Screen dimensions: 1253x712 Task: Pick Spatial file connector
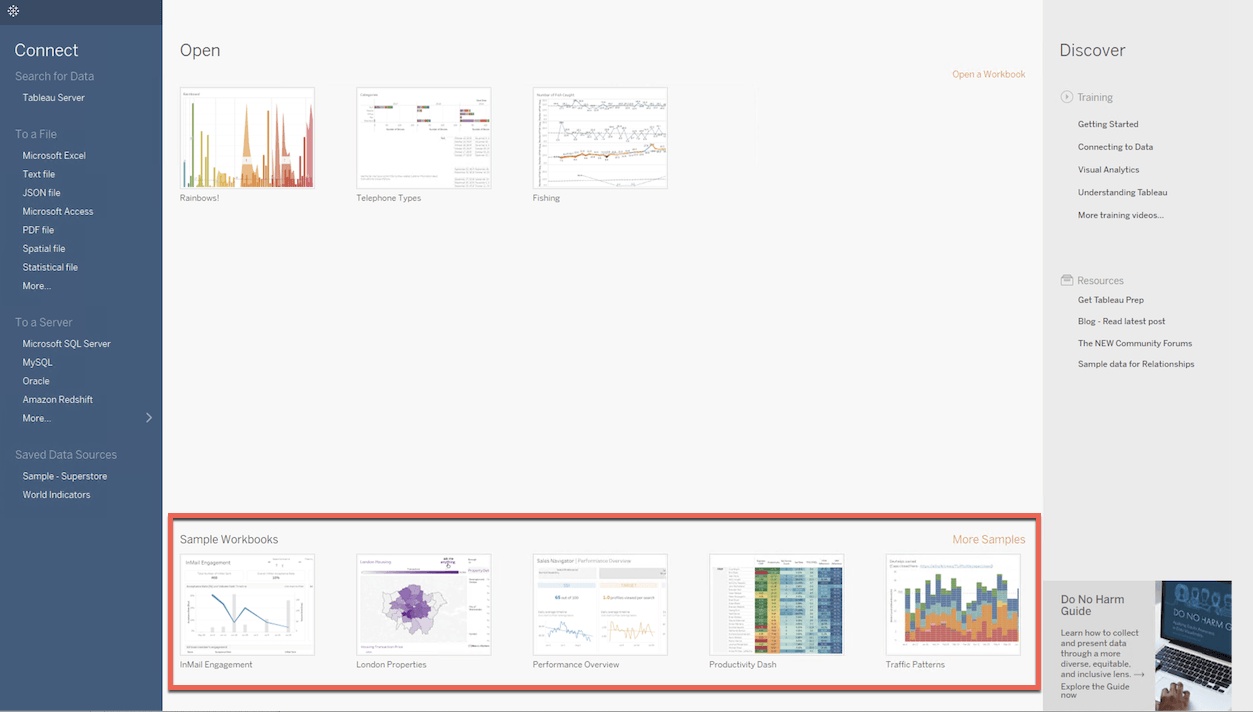point(44,249)
